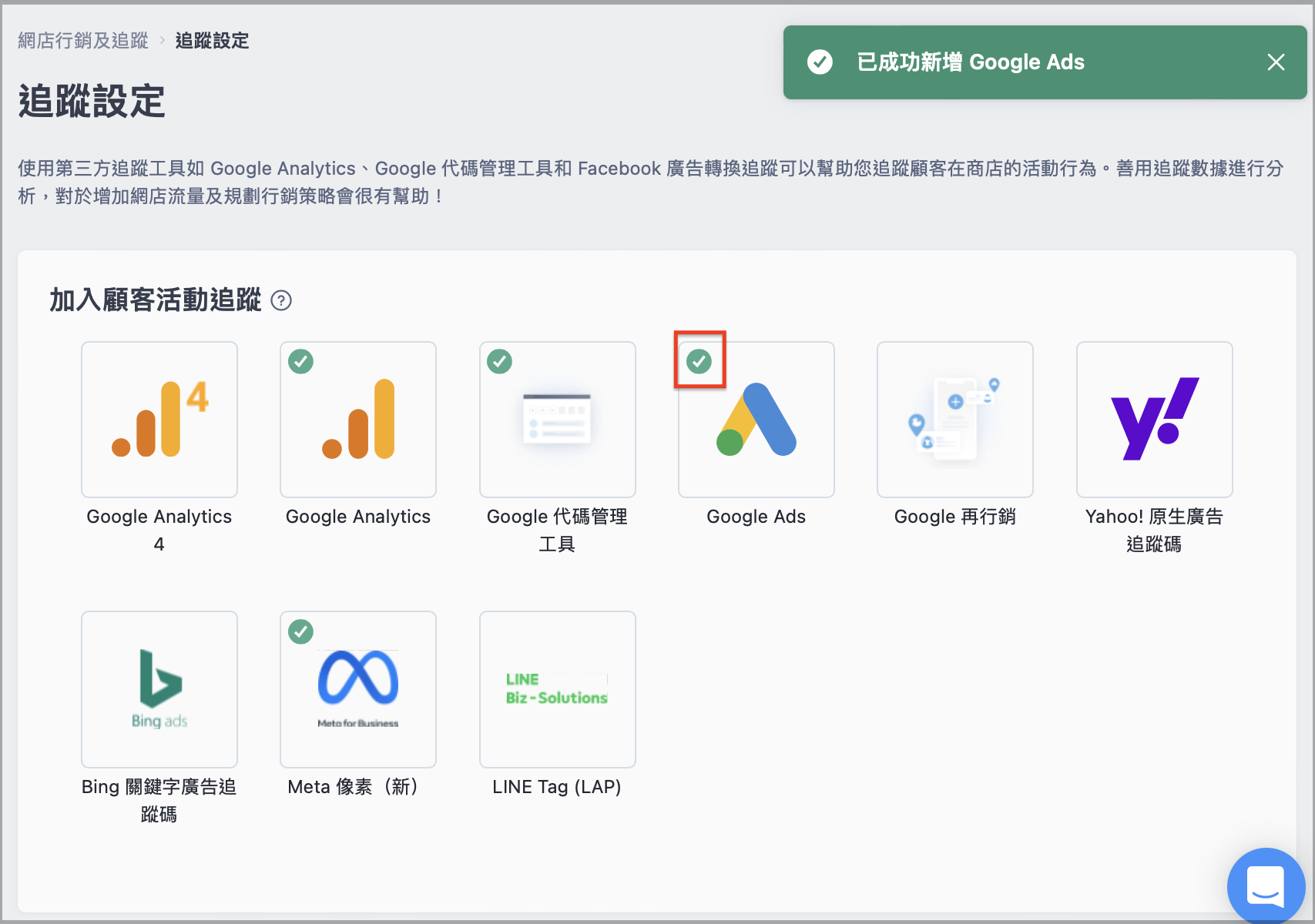Viewport: 1315px width, 924px height.
Task: Open the chat support bubble
Action: coord(1266,886)
